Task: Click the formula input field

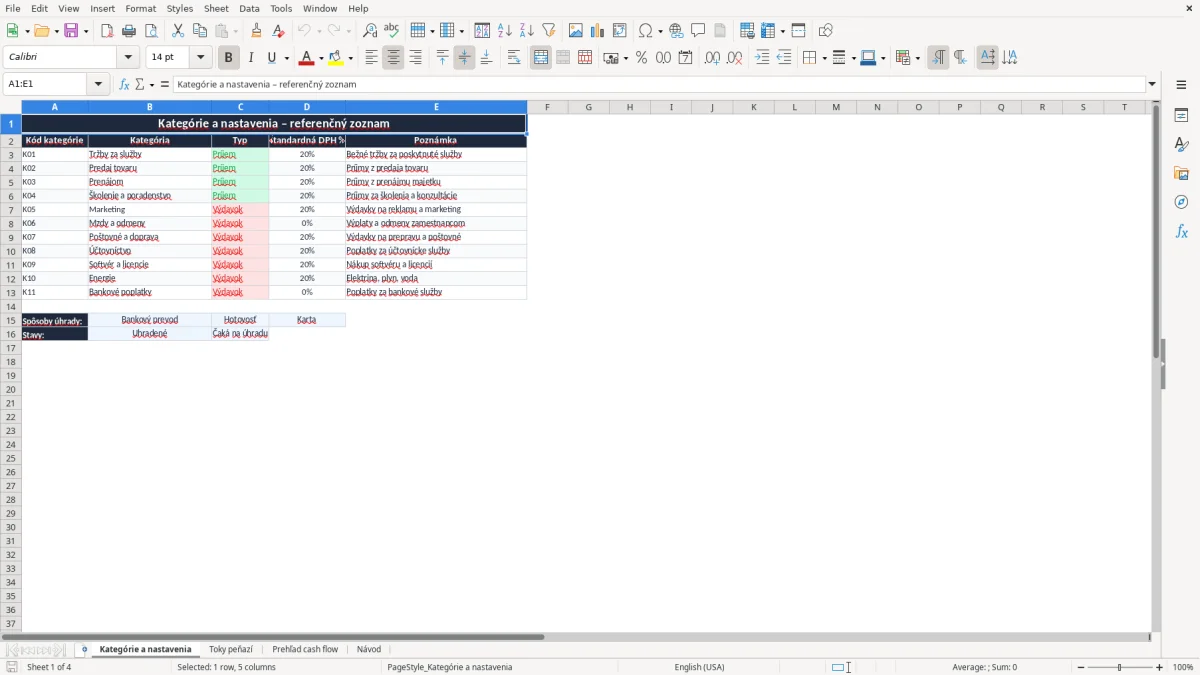Action: coord(659,85)
